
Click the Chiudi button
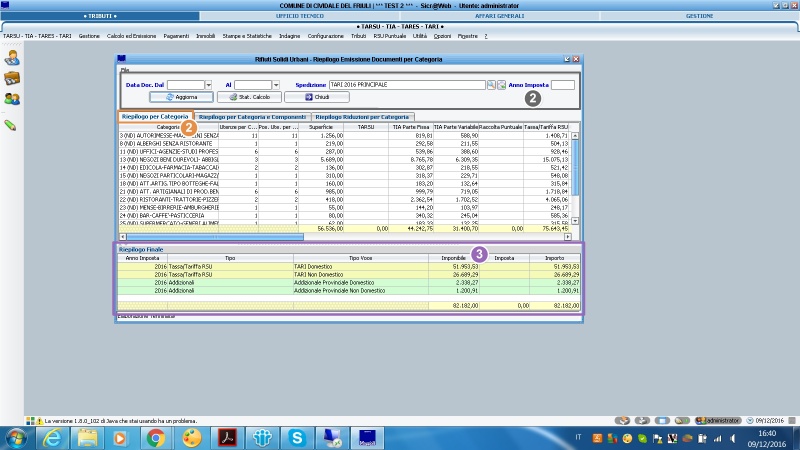(316, 98)
